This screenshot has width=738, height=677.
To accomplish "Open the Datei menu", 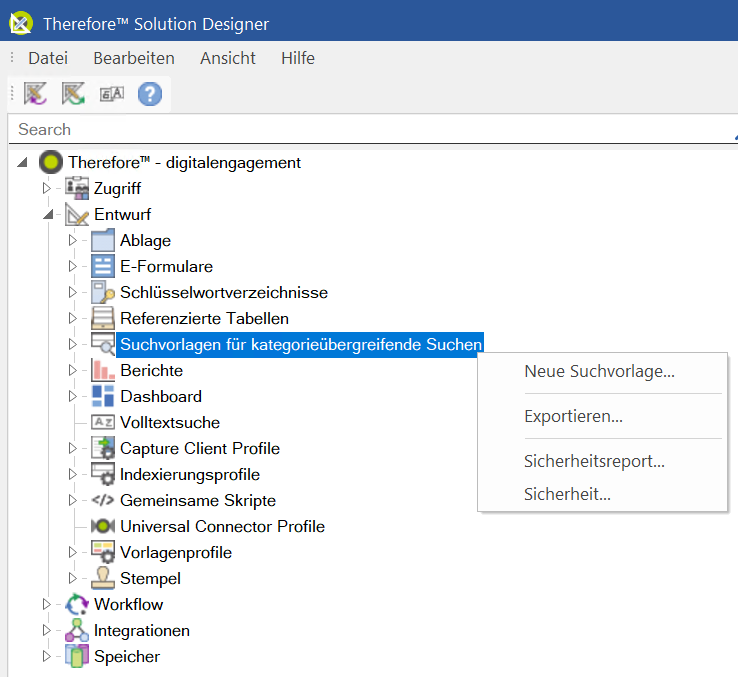I will tap(48, 58).
